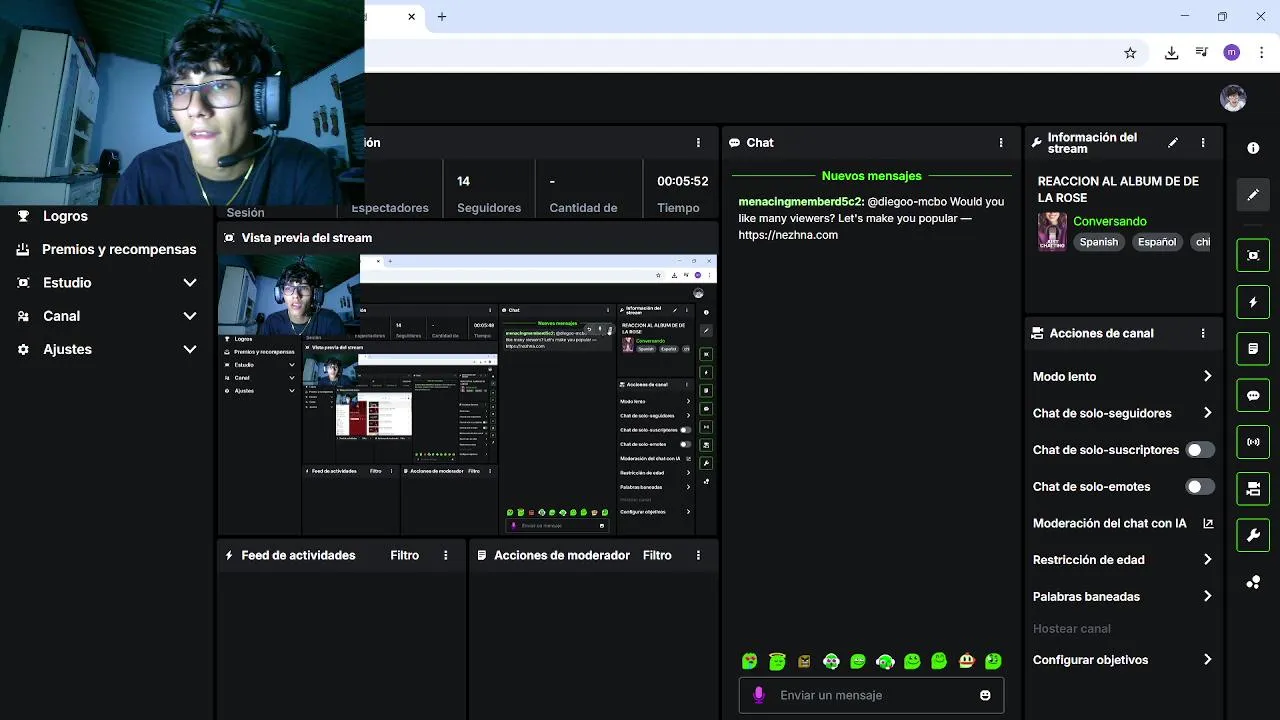Open Restricción de edad options

(1122, 560)
